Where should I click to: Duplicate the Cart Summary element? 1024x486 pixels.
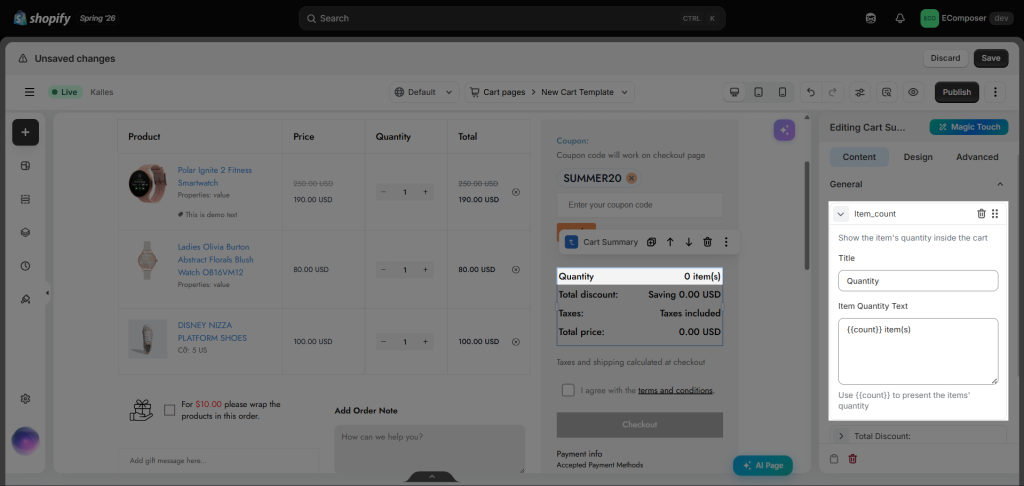coord(651,242)
